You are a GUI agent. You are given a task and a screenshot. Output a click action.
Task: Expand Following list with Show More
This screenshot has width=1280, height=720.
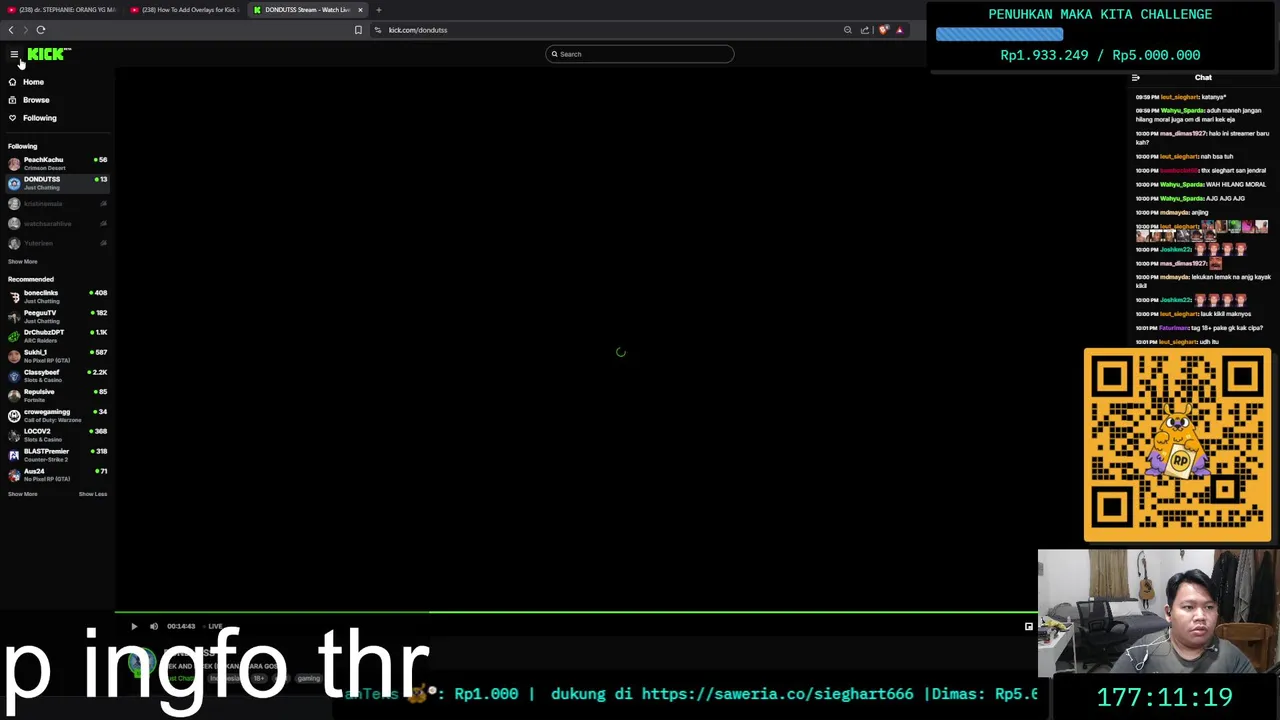pos(23,262)
